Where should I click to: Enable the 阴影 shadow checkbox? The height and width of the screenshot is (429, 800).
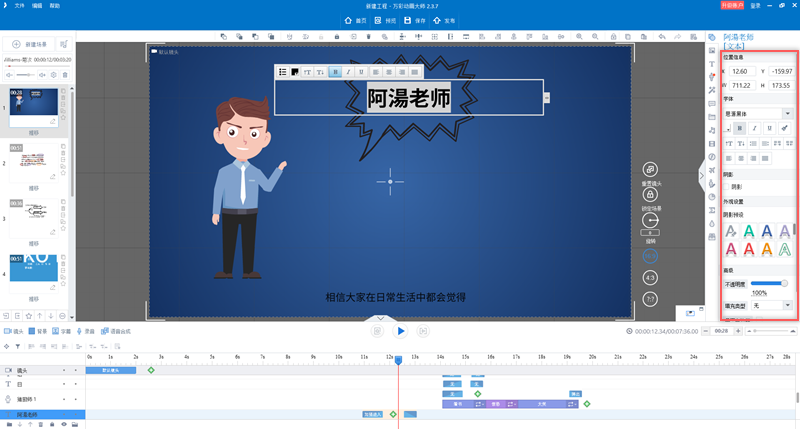pos(727,187)
